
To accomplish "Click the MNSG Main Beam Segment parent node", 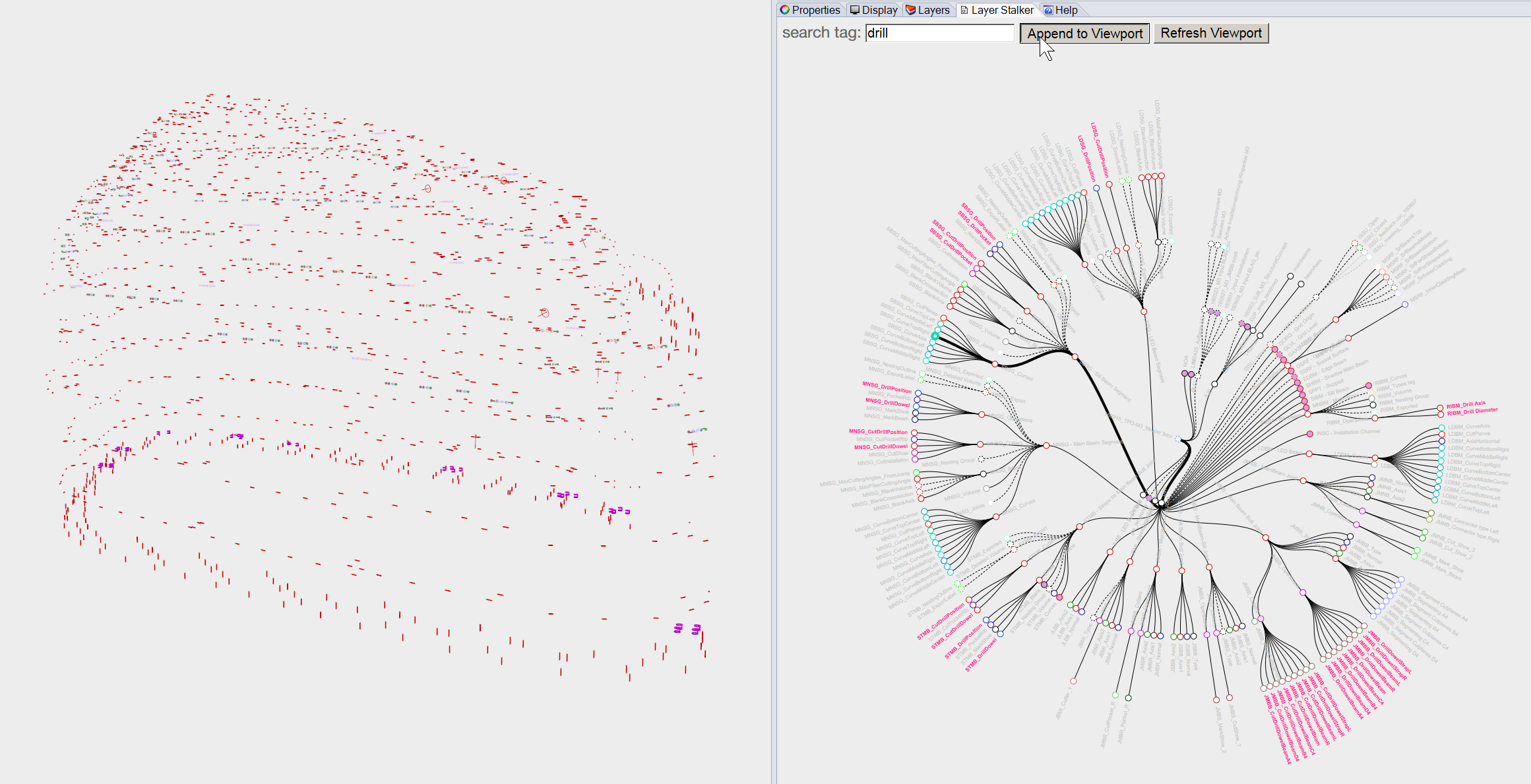I will click(1046, 446).
